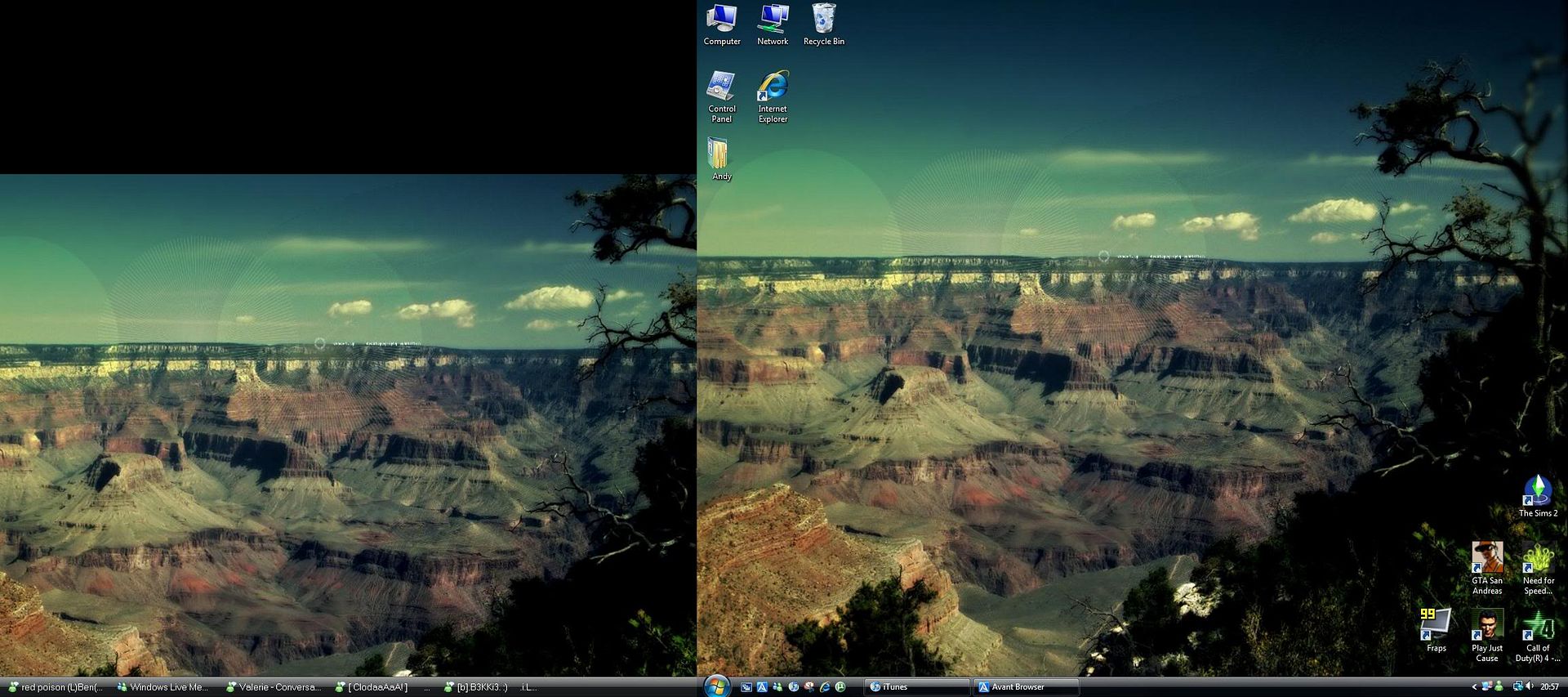Open the Windows Live Messenger taskbar window
The image size is (1568, 697).
click(163, 687)
